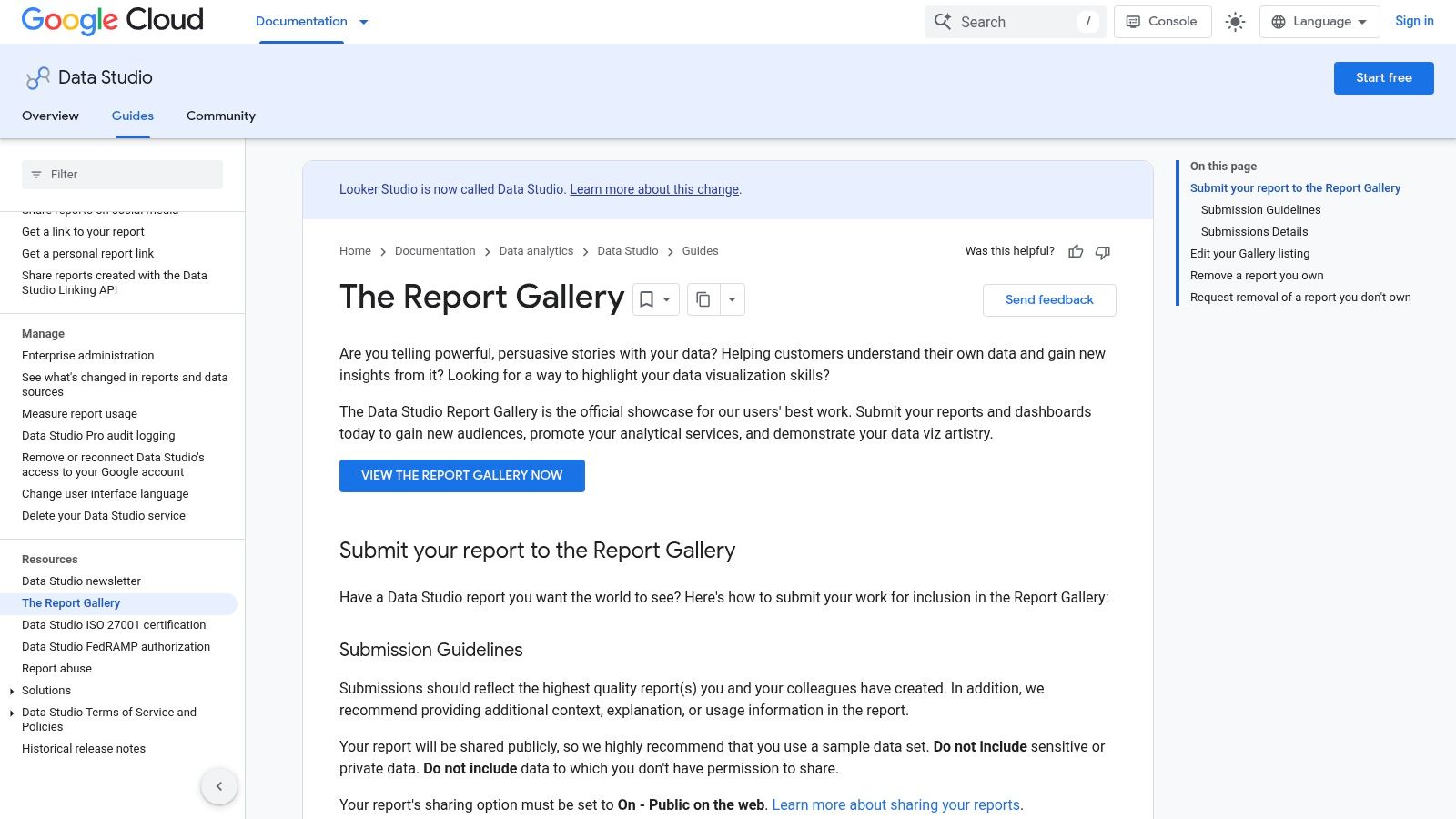This screenshot has height=819, width=1456.
Task: Bookmark this page with the bookmark icon
Action: (646, 299)
